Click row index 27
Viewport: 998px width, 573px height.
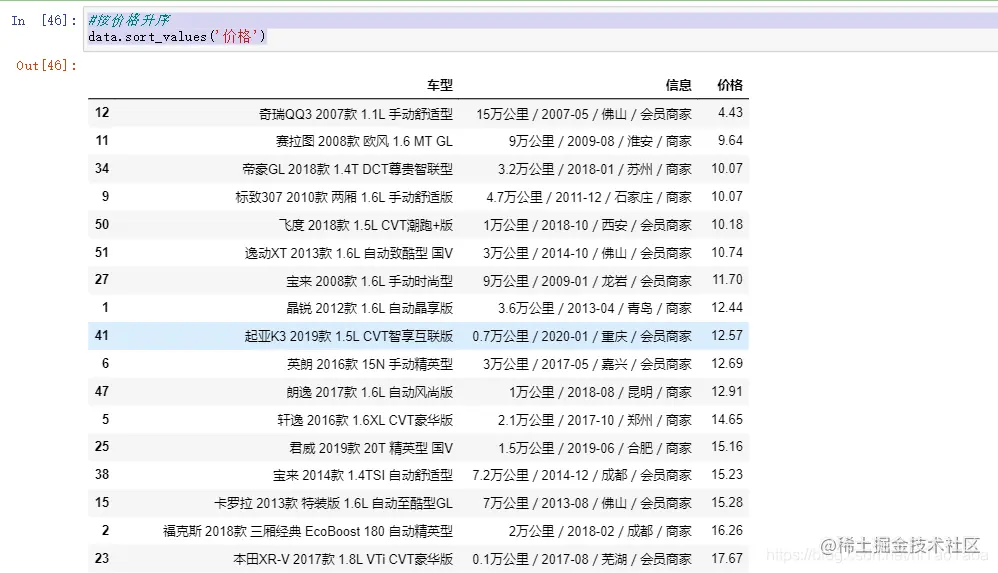(x=102, y=279)
